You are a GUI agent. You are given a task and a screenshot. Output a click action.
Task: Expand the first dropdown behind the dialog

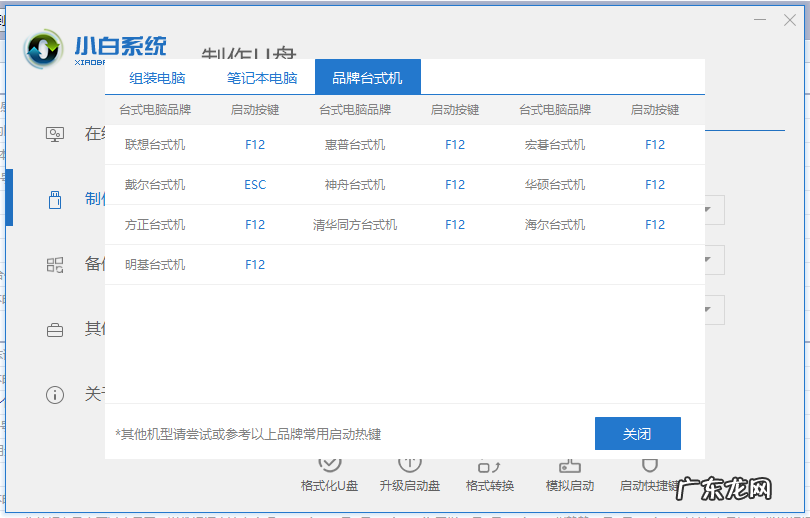click(714, 210)
